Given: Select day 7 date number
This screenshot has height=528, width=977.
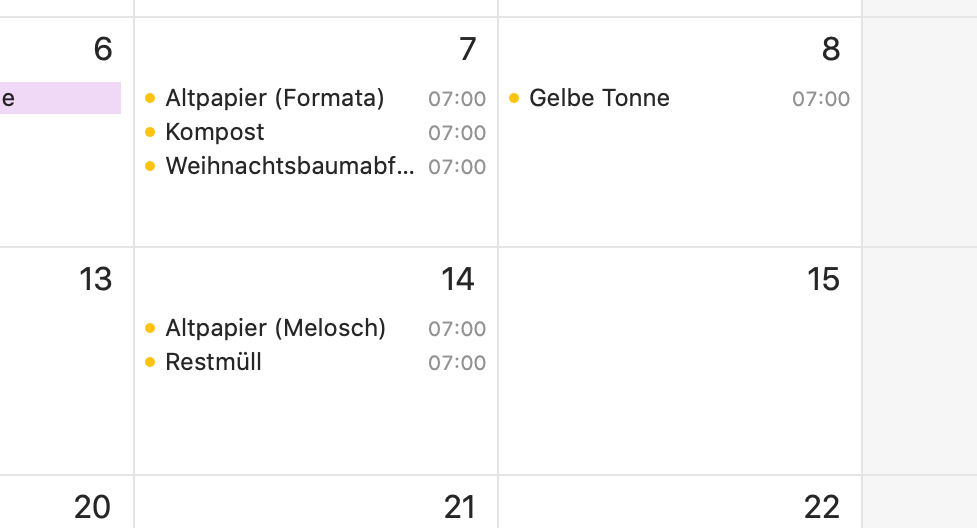Looking at the screenshot, I should pos(468,49).
